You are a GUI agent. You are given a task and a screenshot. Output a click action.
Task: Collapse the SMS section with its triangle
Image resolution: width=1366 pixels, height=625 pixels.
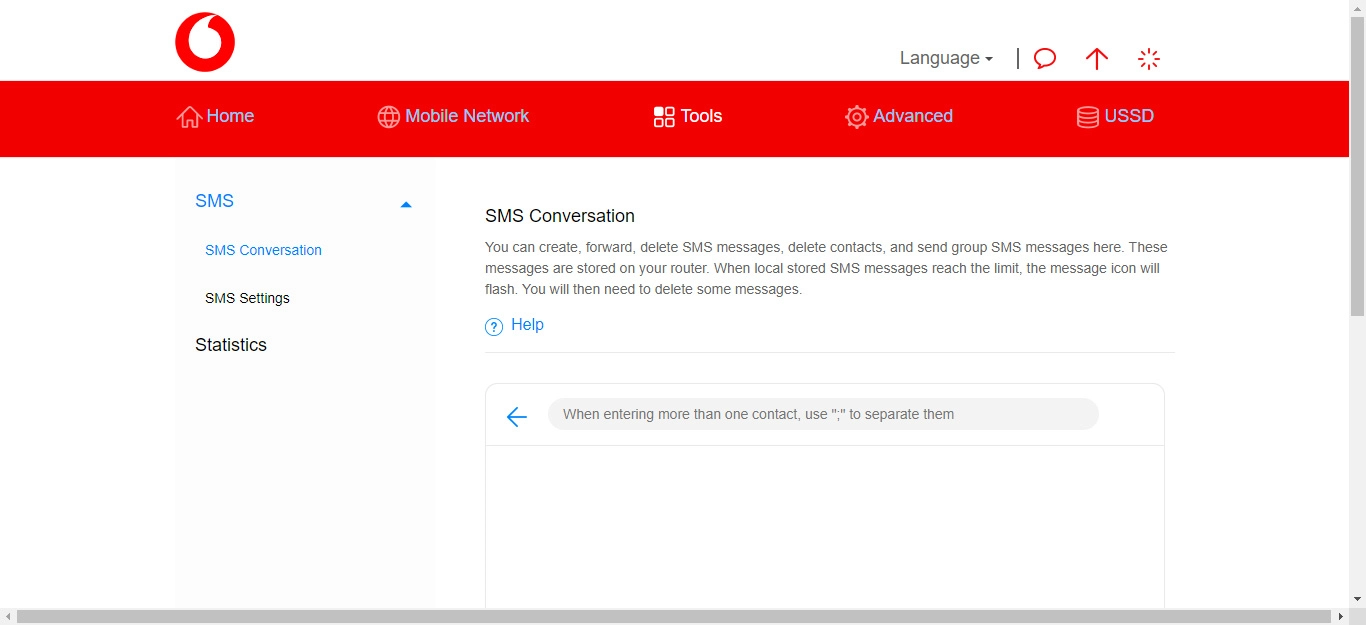point(406,203)
